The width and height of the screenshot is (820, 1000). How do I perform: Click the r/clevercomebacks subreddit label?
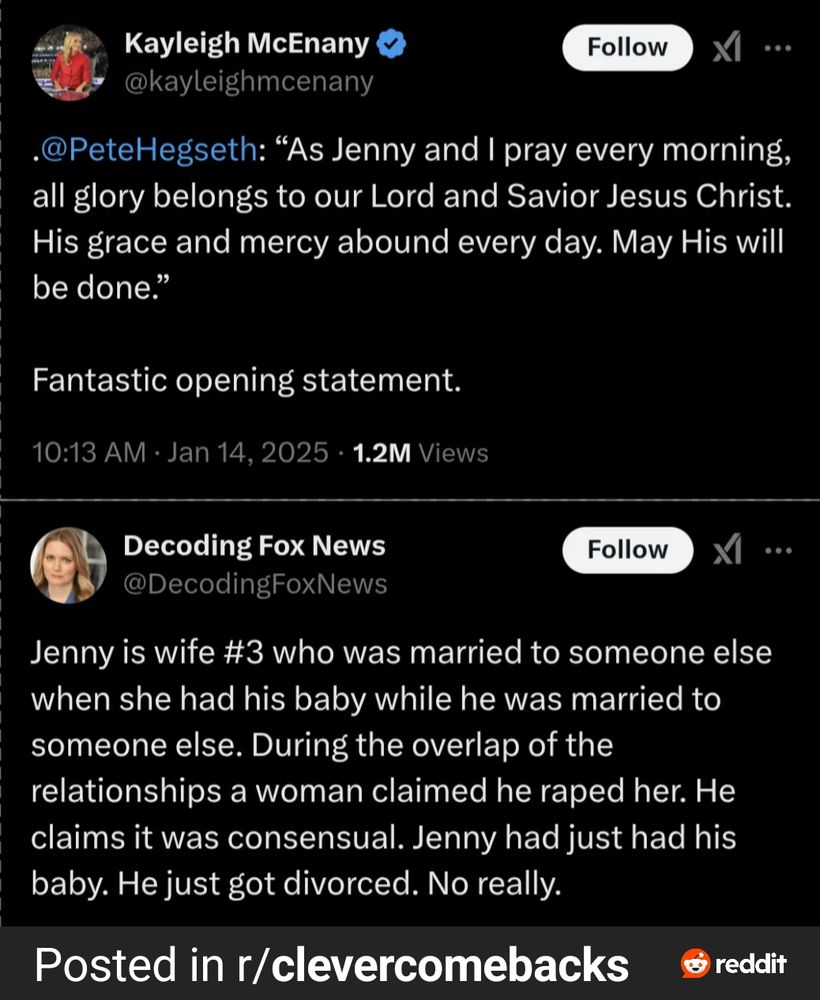coord(428,965)
